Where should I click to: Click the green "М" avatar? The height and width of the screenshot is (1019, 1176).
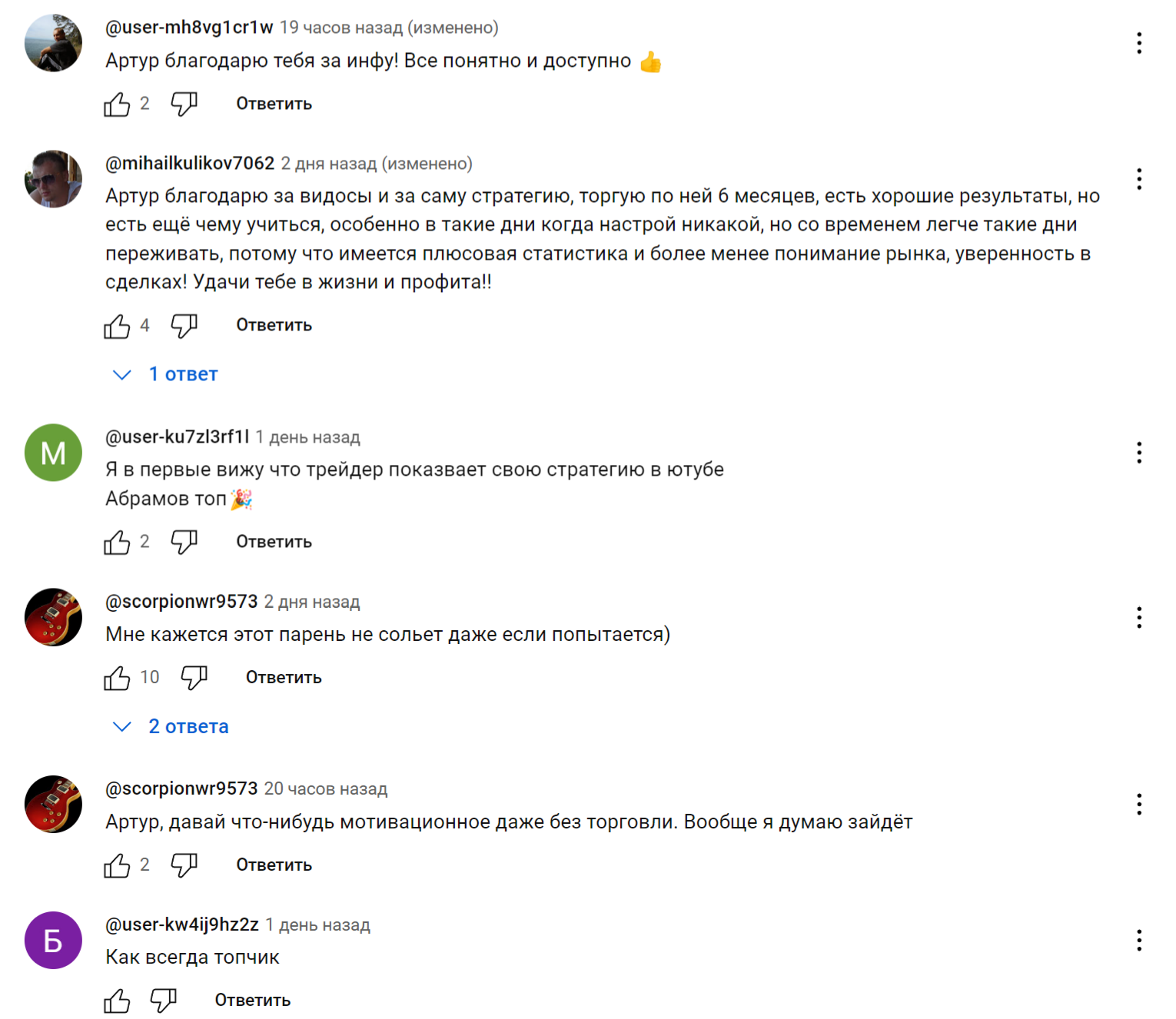tap(53, 453)
